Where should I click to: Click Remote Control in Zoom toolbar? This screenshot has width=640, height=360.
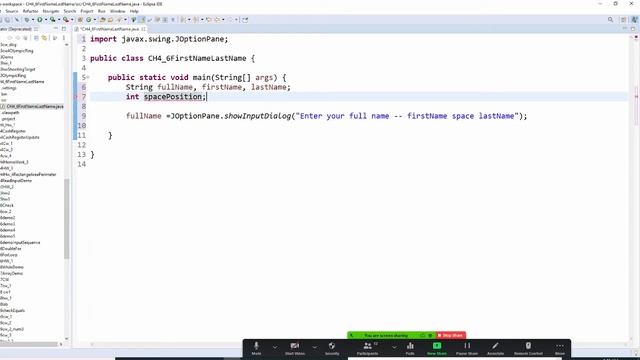528,348
